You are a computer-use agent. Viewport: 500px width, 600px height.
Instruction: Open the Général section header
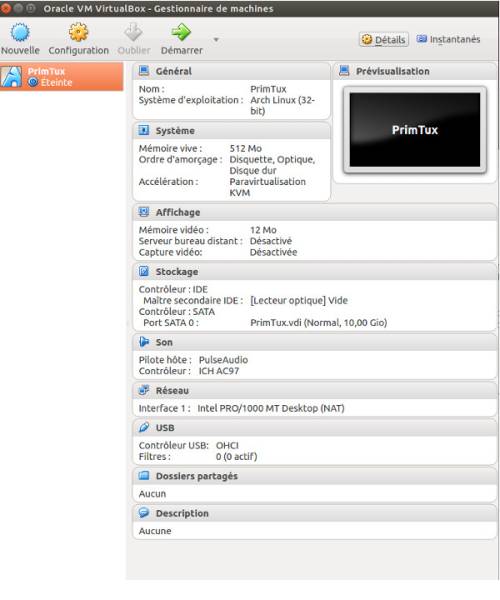point(231,71)
